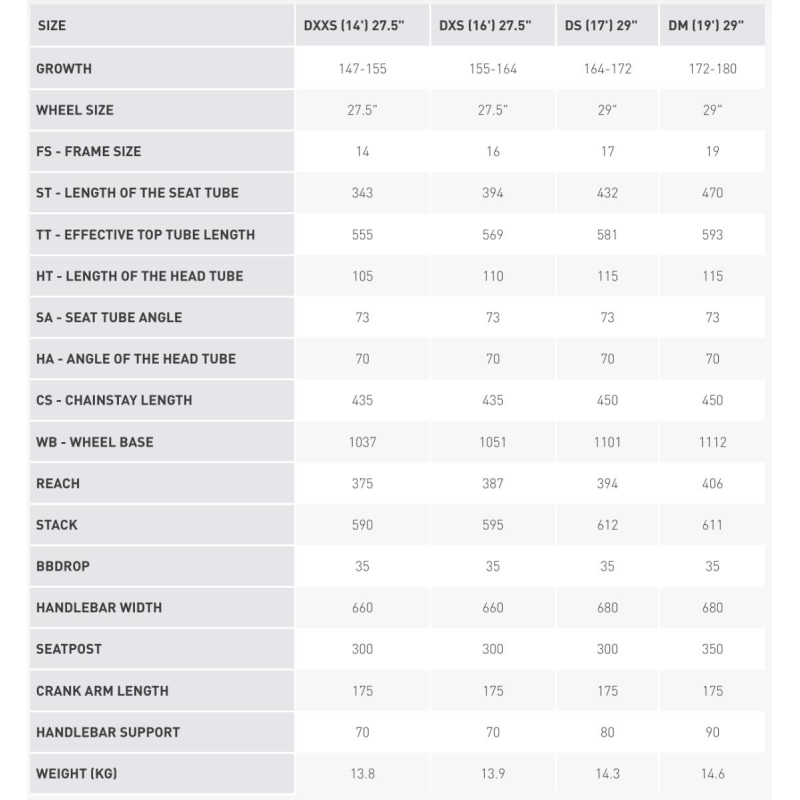Click the weight value 14.6
This screenshot has width=800, height=800.
[x=712, y=773]
